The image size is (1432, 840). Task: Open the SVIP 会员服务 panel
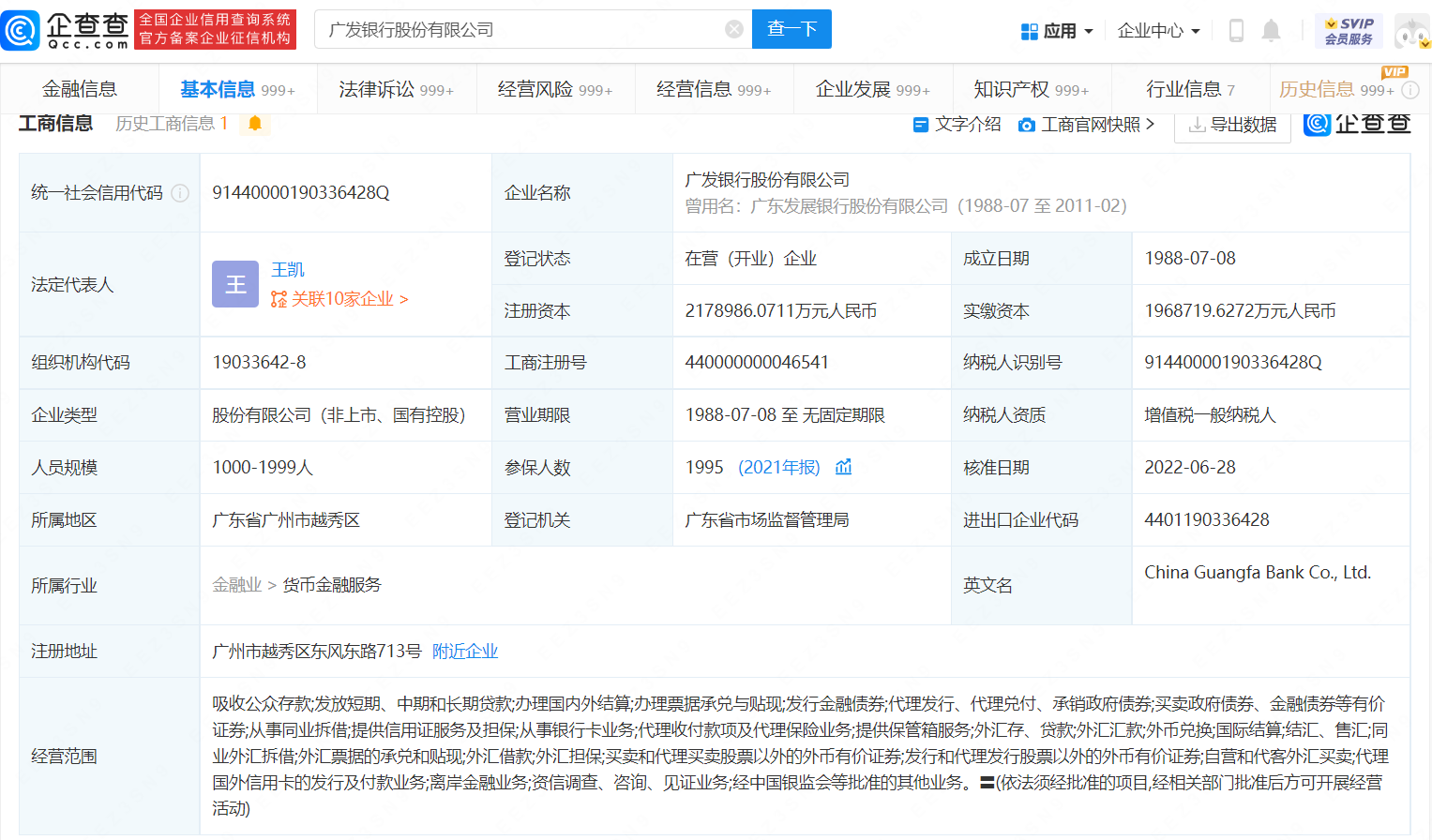[x=1349, y=29]
